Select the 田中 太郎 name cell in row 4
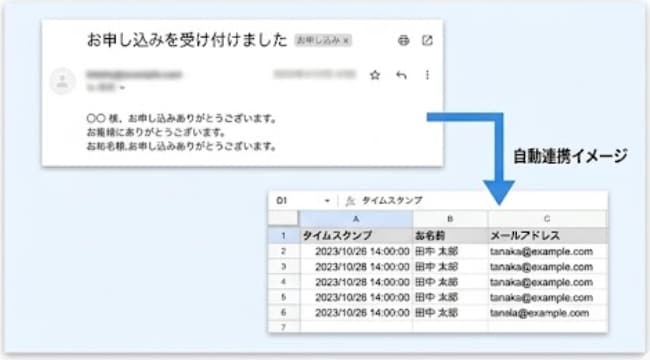This screenshot has height=360, width=650. coord(450,282)
